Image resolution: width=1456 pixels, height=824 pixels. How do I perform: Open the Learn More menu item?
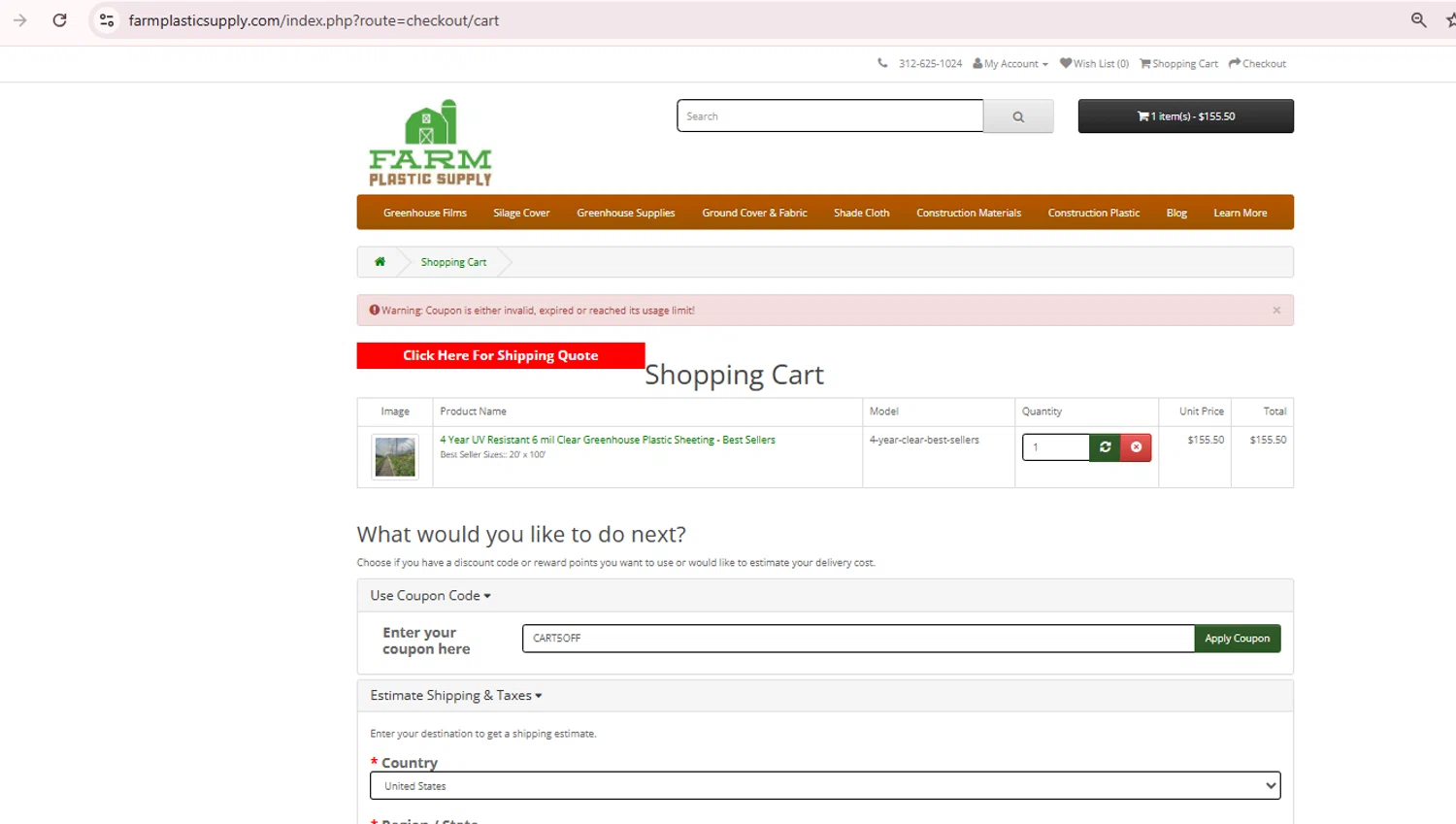coord(1240,213)
